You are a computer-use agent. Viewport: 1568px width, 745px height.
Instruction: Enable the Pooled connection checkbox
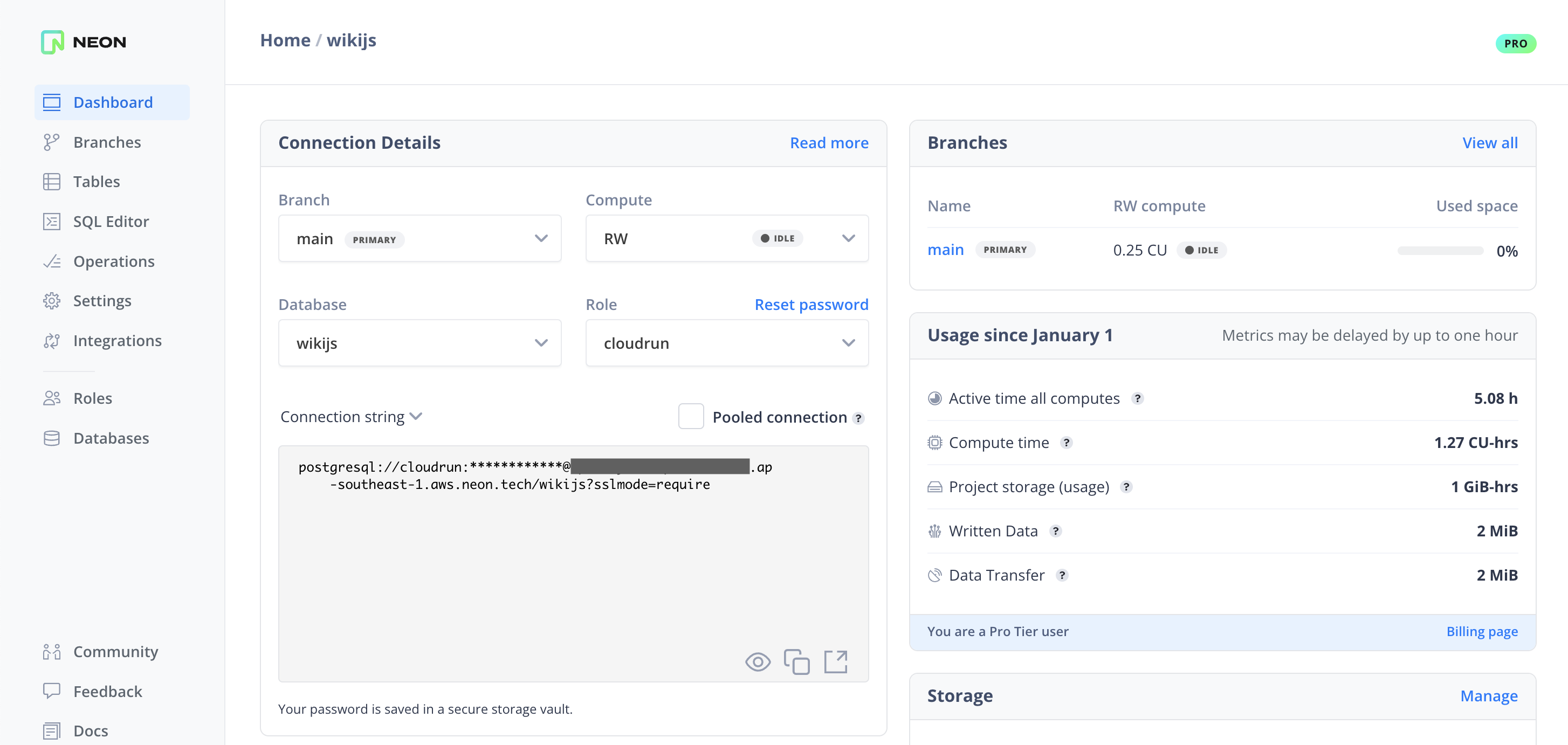(x=690, y=416)
